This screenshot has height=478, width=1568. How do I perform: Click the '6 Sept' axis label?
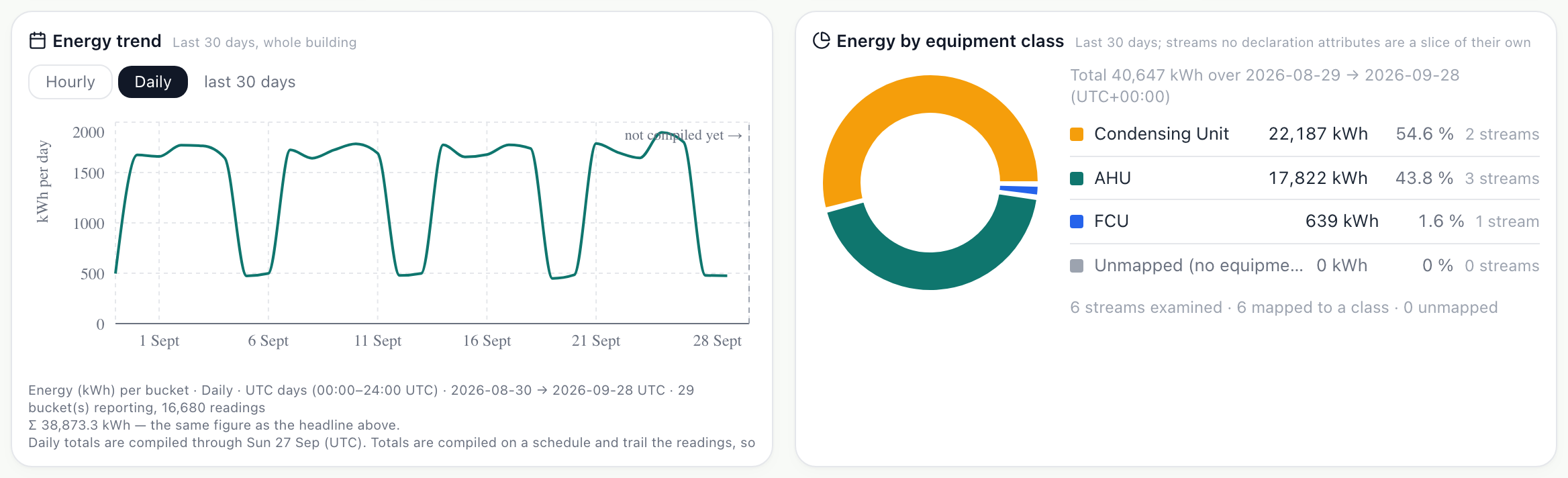268,341
